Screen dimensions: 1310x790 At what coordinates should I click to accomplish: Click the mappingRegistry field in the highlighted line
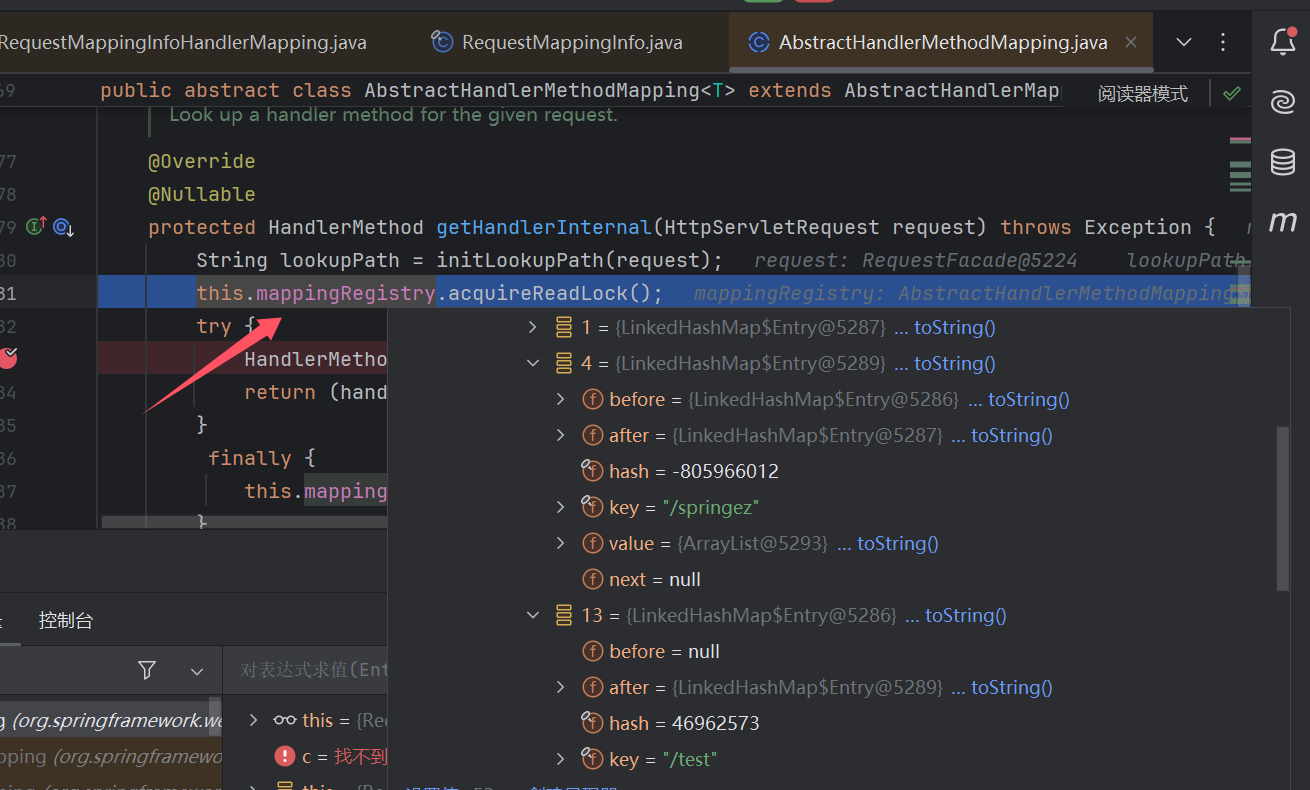pos(346,293)
